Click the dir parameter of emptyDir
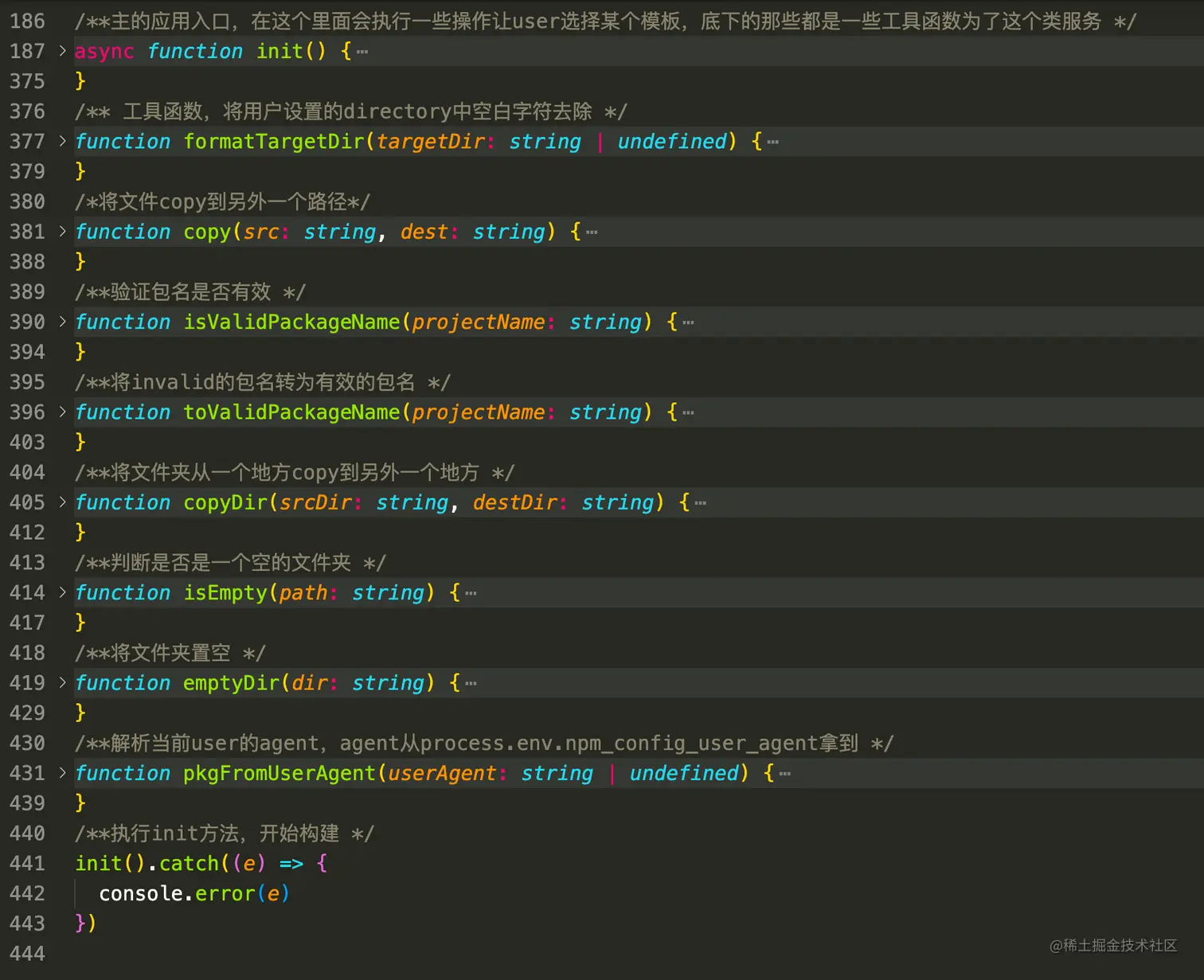1204x980 pixels. (x=310, y=682)
